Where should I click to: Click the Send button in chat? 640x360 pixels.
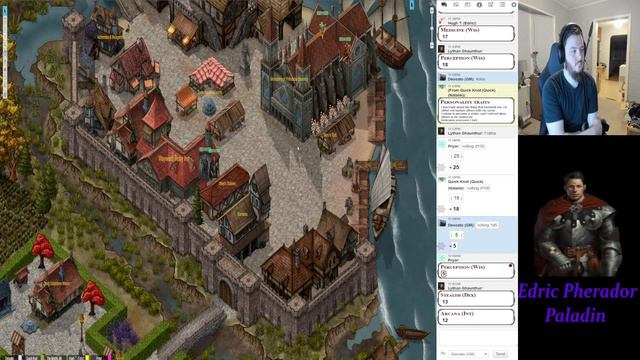(x=500, y=354)
